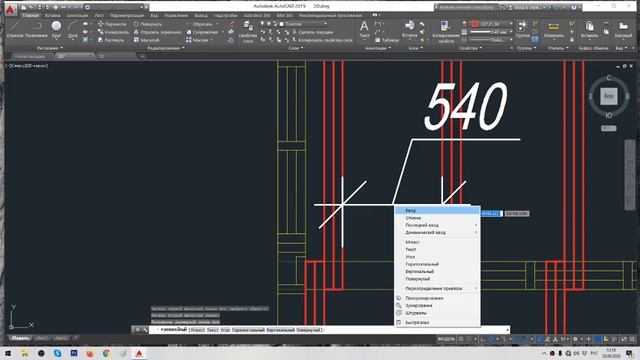Click the Таблица (Table) tool
Viewport: 640px width, 360px height.
point(387,40)
